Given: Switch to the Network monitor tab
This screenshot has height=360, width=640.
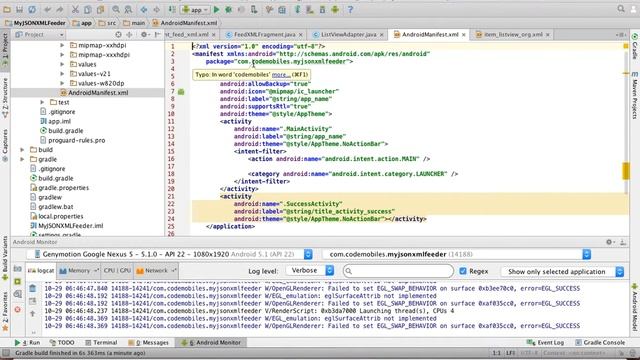Looking at the screenshot, I should coord(156,271).
